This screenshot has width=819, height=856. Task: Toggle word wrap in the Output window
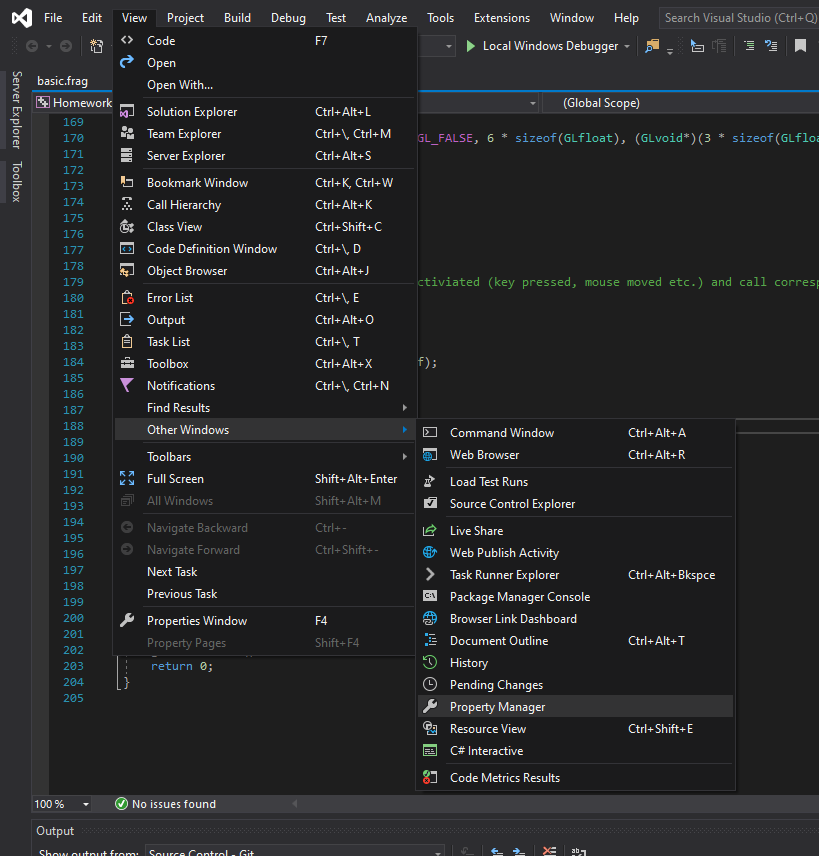tap(578, 852)
